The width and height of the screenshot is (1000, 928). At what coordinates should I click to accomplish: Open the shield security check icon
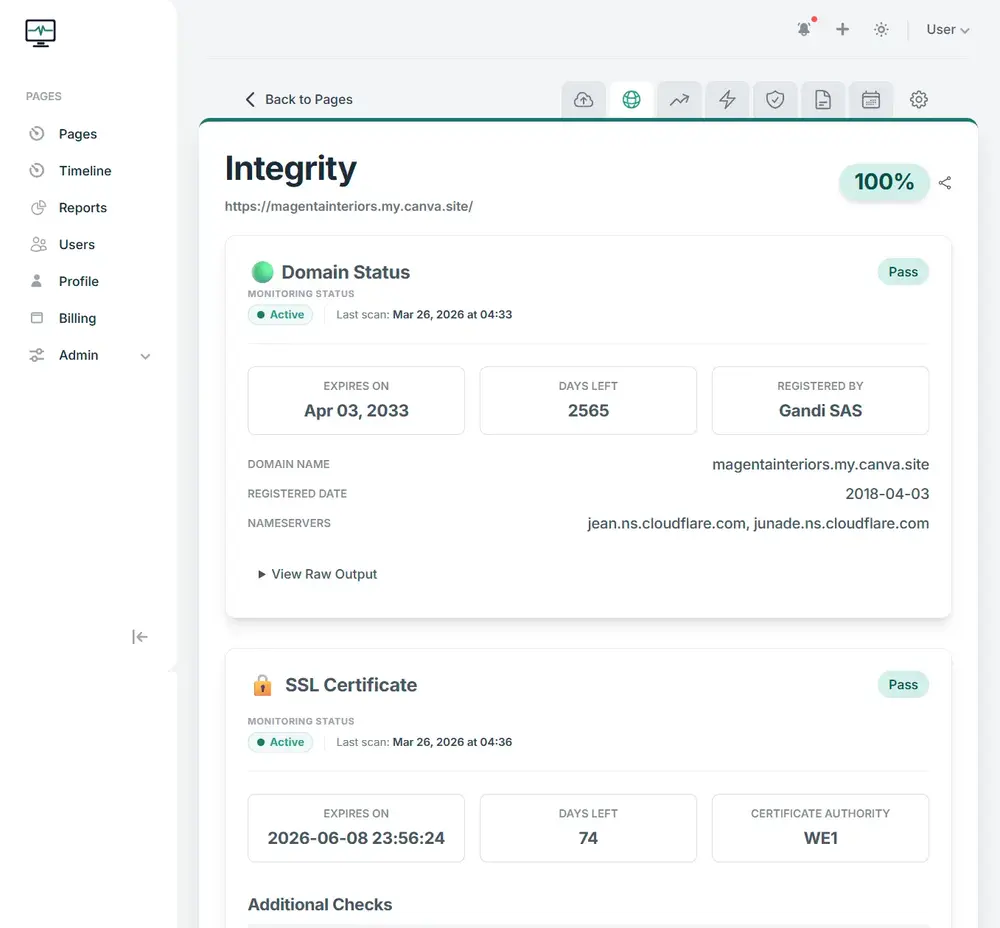[775, 99]
